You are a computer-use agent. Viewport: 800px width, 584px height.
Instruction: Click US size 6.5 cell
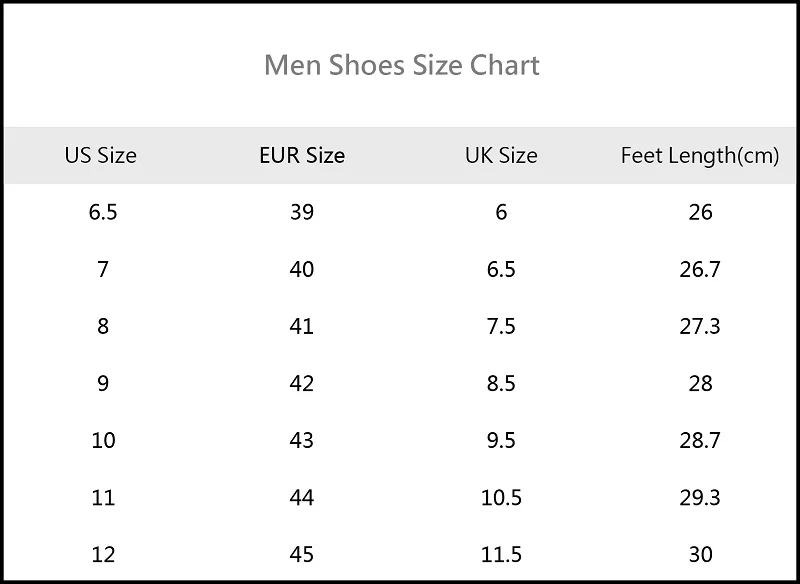coord(103,212)
